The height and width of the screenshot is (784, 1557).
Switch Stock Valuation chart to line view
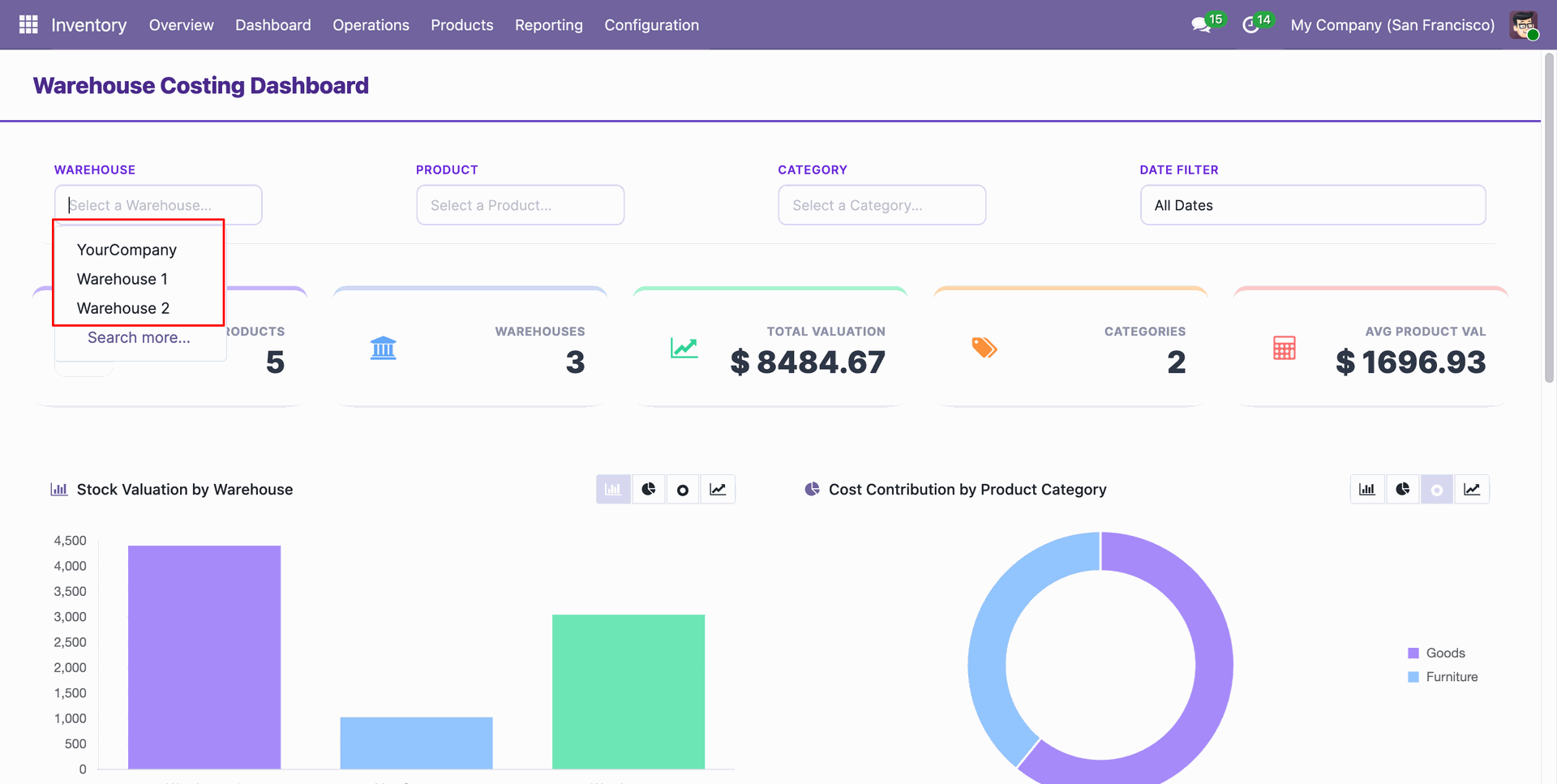[x=718, y=490]
